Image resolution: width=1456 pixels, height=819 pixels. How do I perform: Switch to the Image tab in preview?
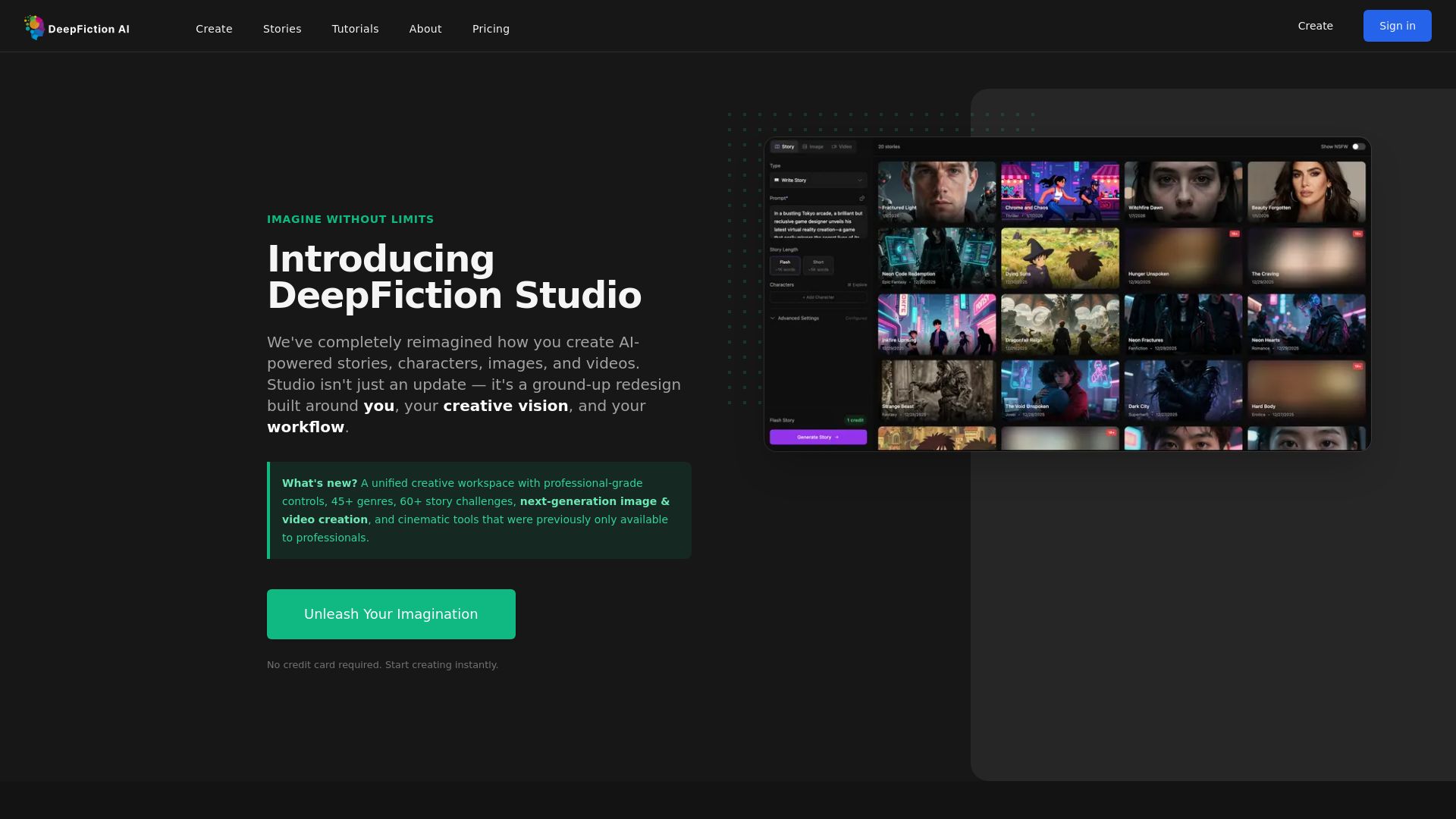[813, 147]
